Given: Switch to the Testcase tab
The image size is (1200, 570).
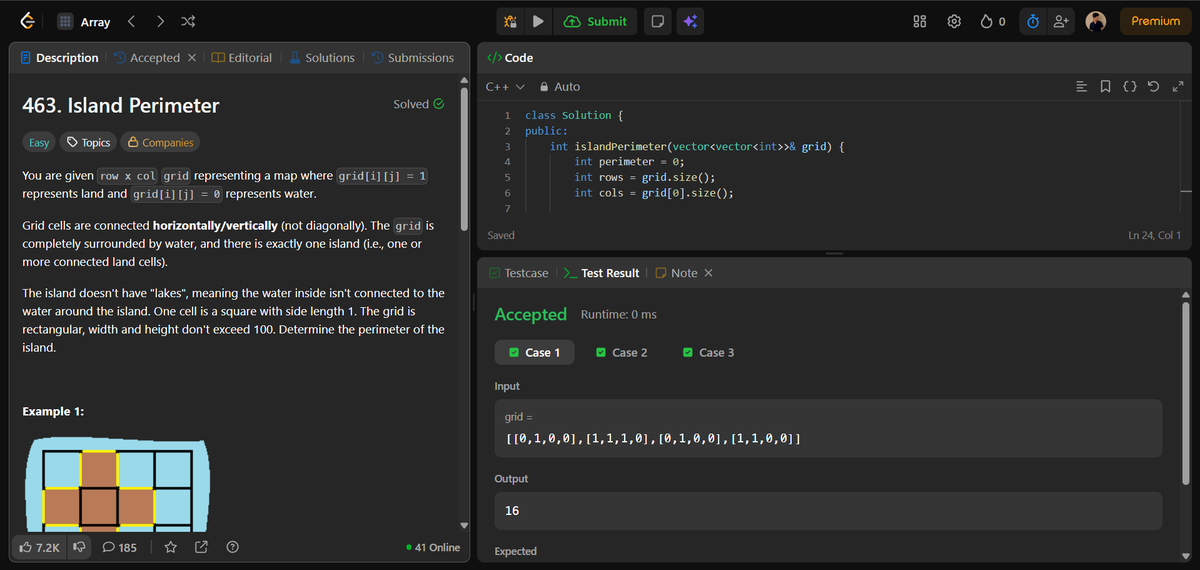Looking at the screenshot, I should pos(519,273).
